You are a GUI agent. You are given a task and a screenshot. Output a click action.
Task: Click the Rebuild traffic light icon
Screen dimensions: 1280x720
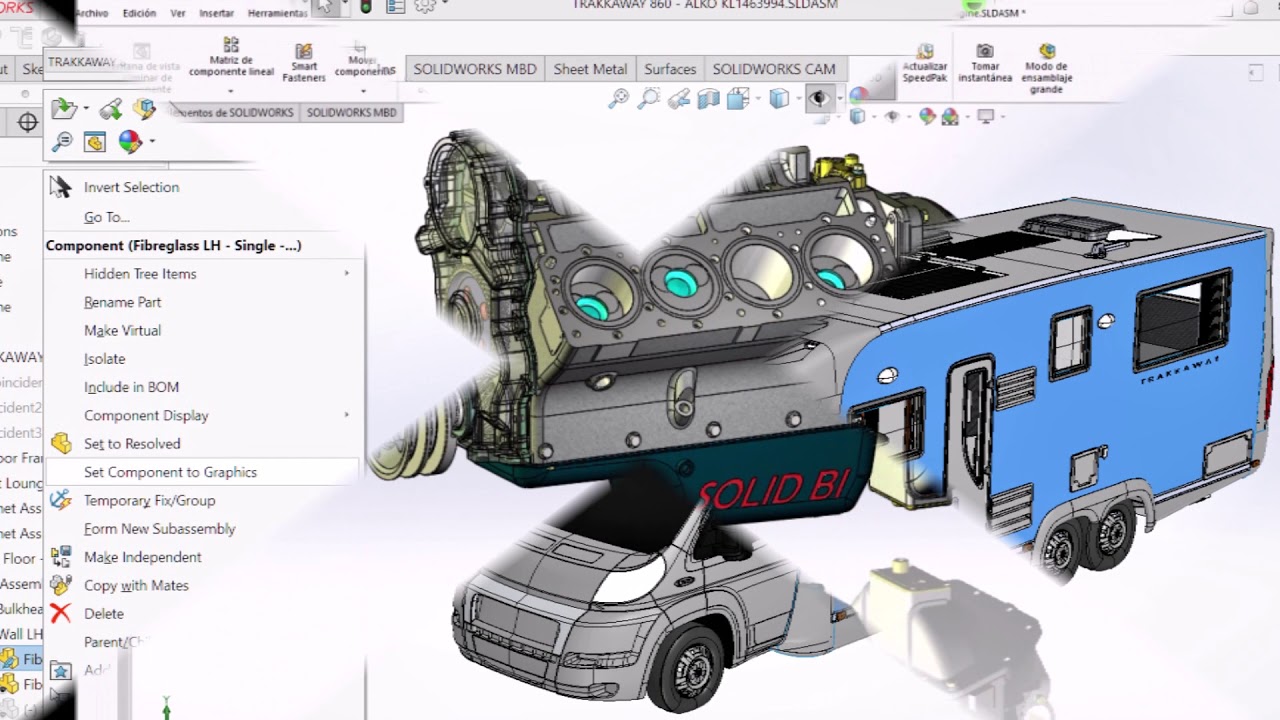[x=366, y=7]
